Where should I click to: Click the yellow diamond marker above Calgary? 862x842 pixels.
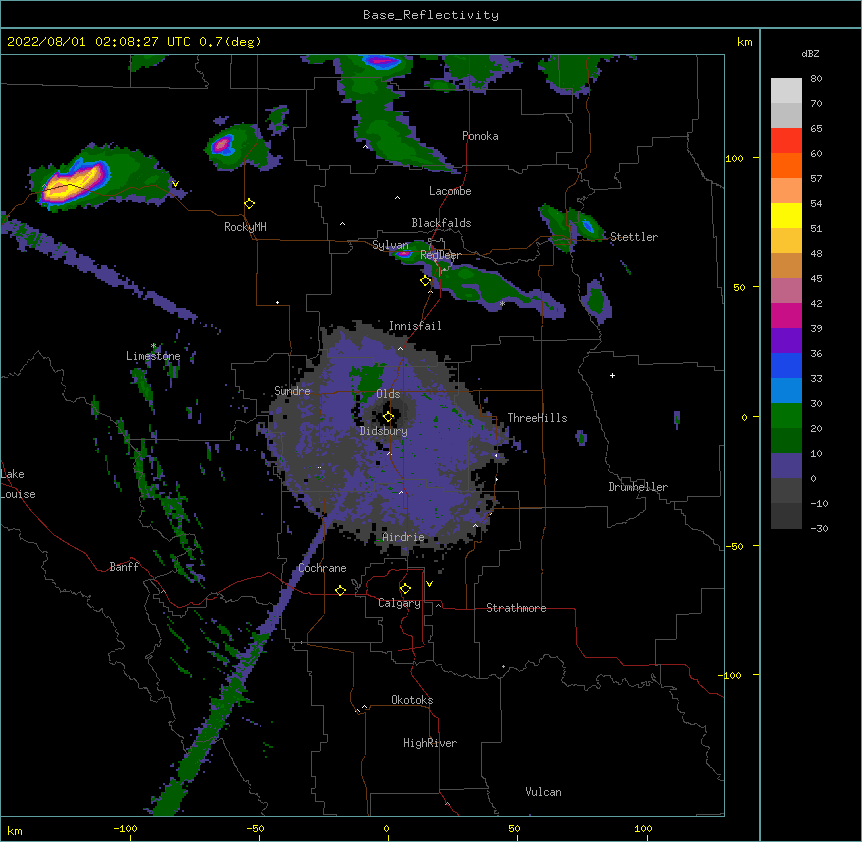coord(405,589)
